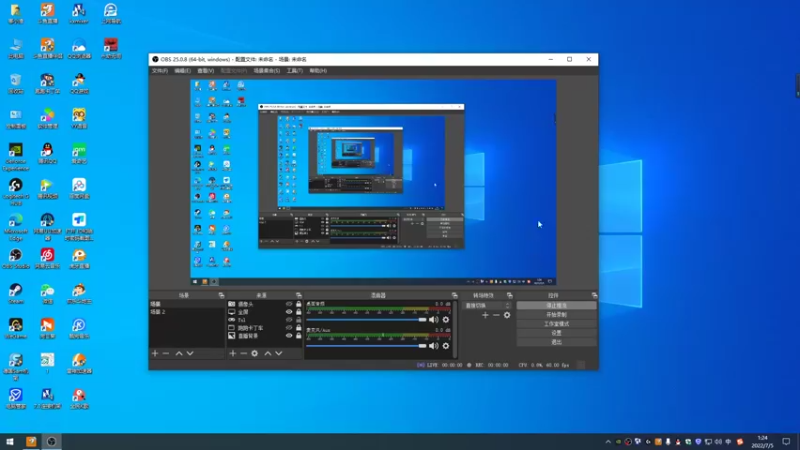Select the first scene in scenes list
This screenshot has width=800, height=450.
click(x=186, y=304)
